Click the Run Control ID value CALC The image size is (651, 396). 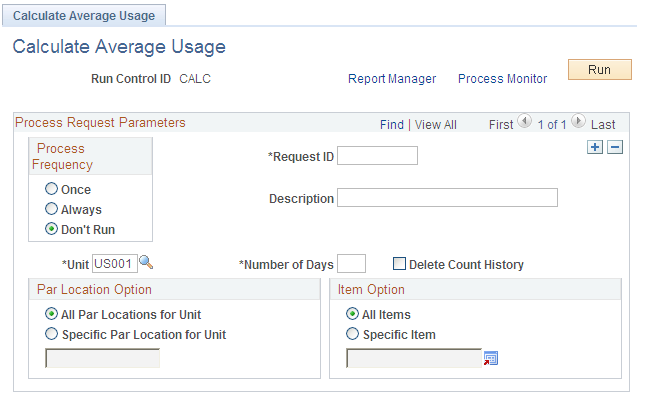(195, 78)
